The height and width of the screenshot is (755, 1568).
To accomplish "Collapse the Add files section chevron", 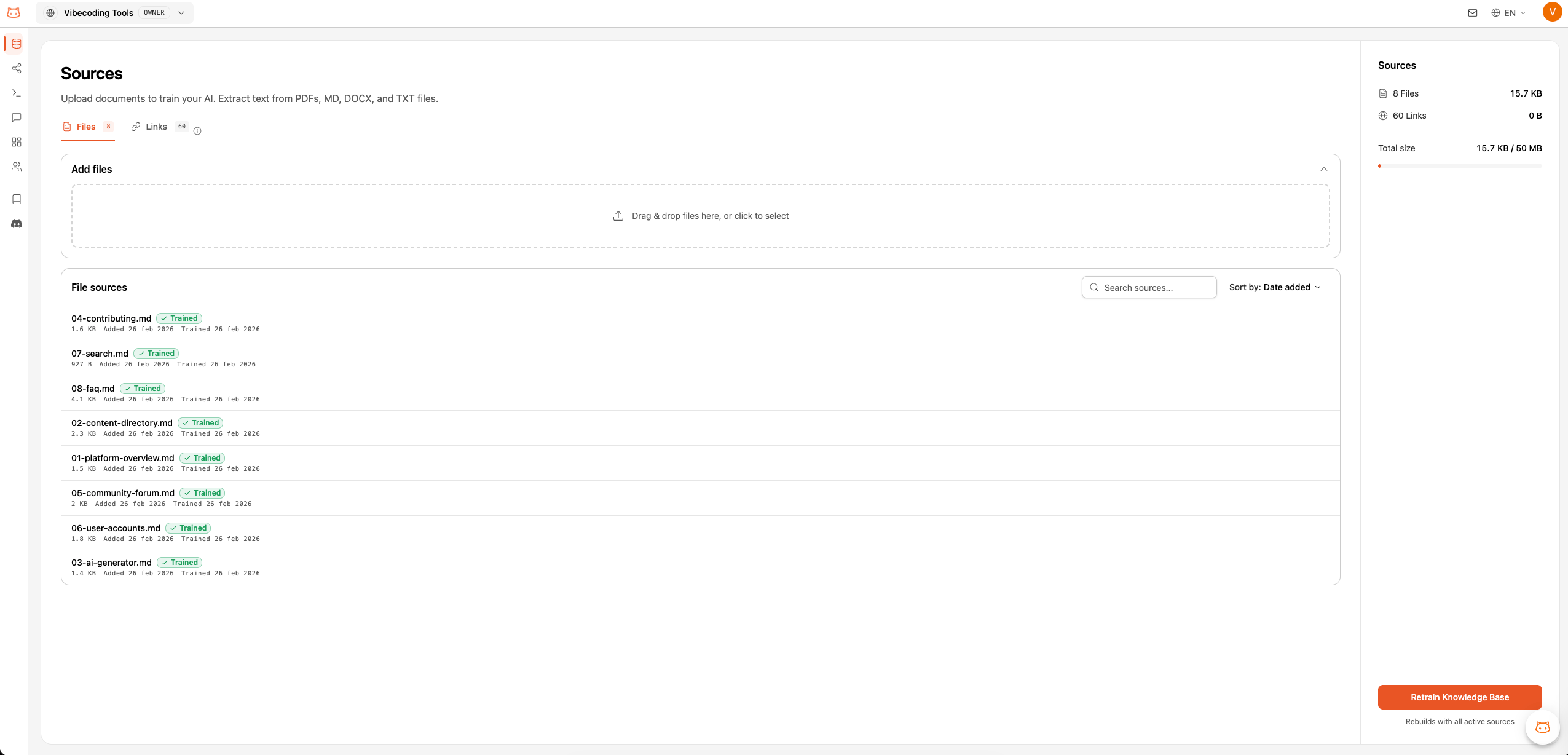I will 1323,169.
